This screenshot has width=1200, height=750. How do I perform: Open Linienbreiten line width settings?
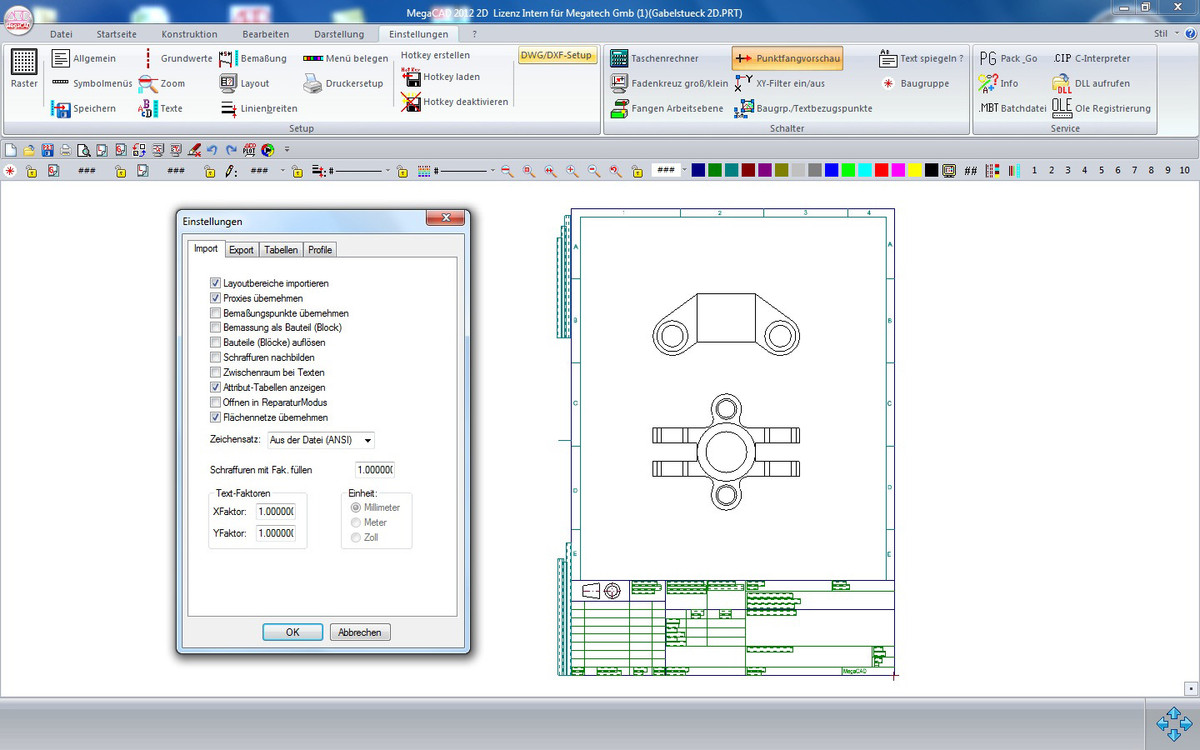coord(258,108)
